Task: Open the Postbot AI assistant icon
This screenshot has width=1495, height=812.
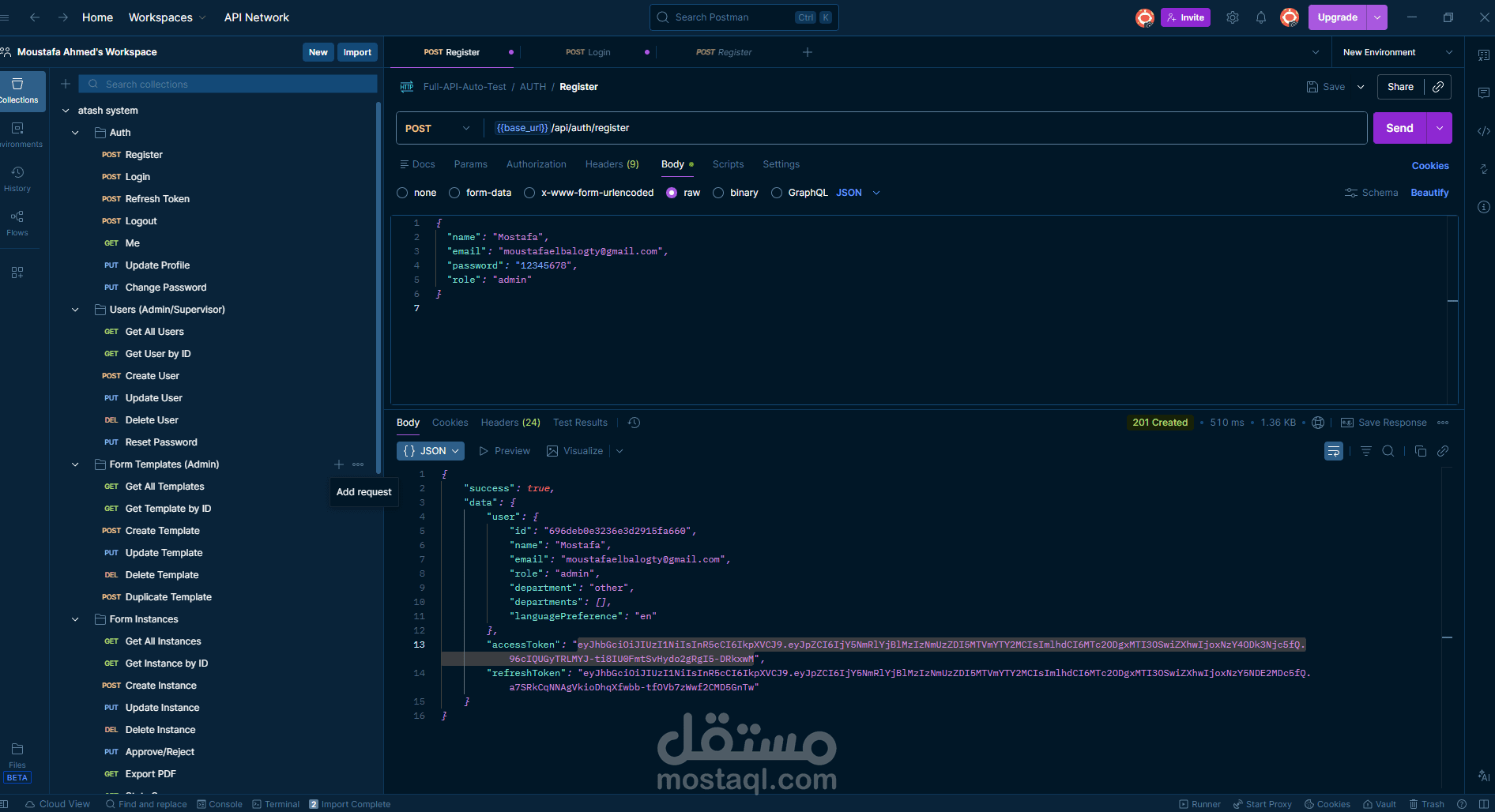Action: (x=1484, y=776)
